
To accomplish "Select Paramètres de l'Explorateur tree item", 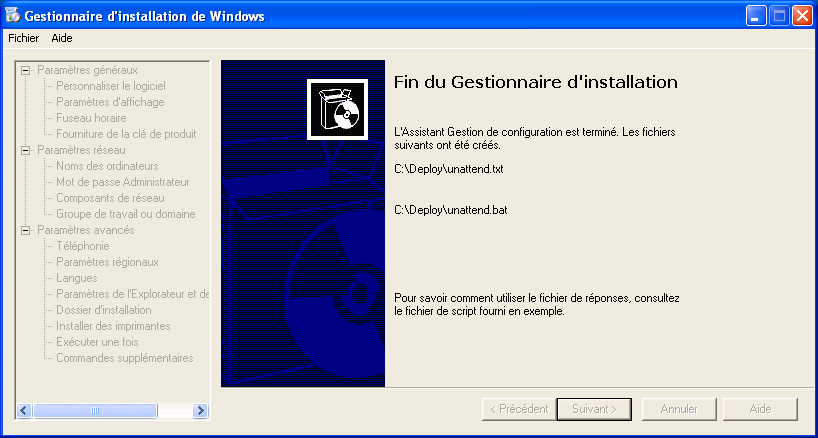I will pos(132,294).
